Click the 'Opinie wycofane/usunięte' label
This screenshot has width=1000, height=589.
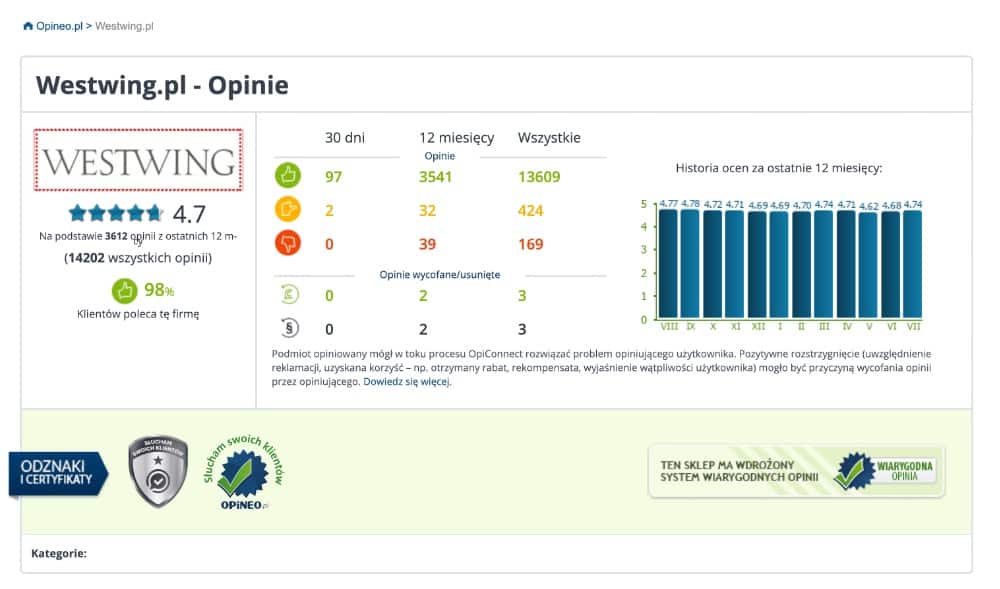pyautogui.click(x=439, y=275)
